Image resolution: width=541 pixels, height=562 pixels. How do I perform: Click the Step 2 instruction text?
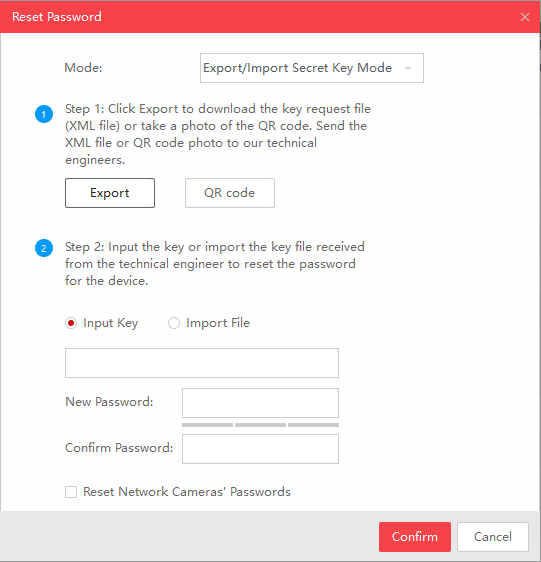pyautogui.click(x=215, y=263)
